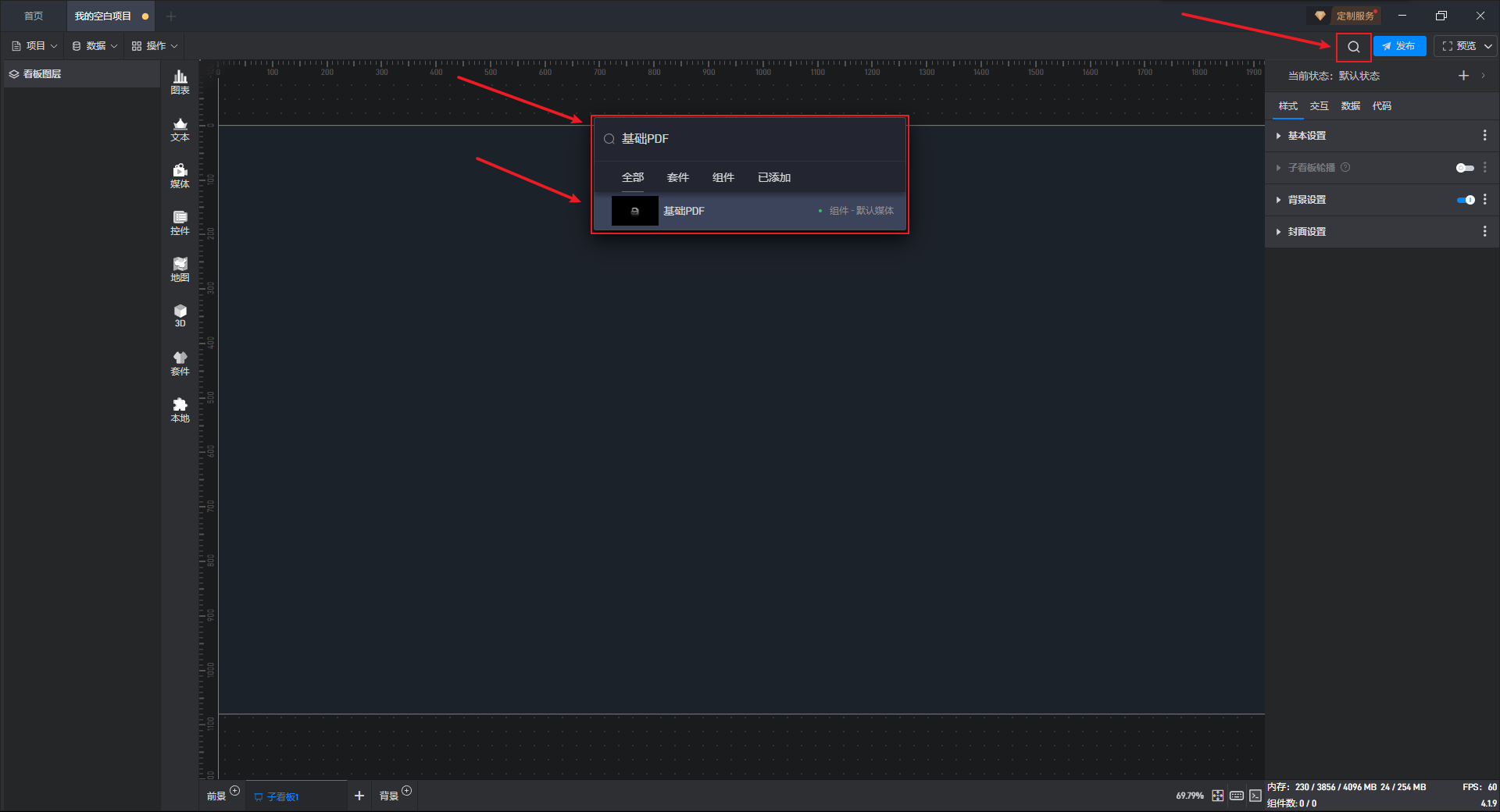Click the 定制服务 button
1500x812 pixels.
1355,16
